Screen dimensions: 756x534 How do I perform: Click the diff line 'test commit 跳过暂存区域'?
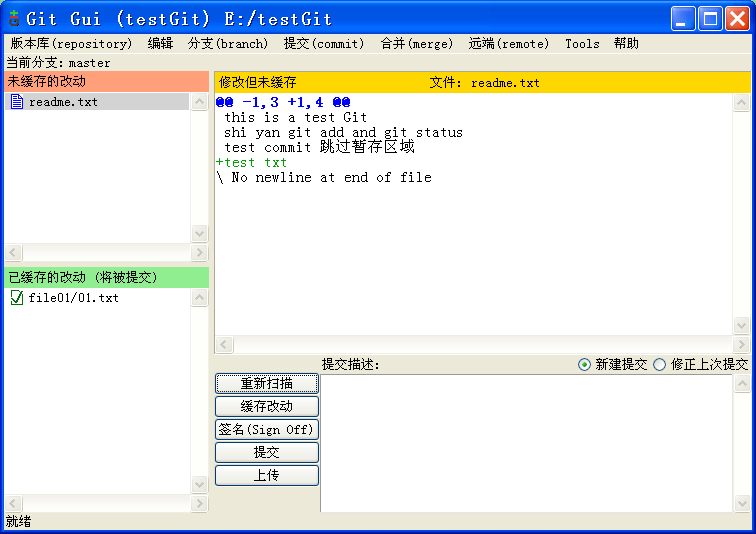[x=319, y=147]
